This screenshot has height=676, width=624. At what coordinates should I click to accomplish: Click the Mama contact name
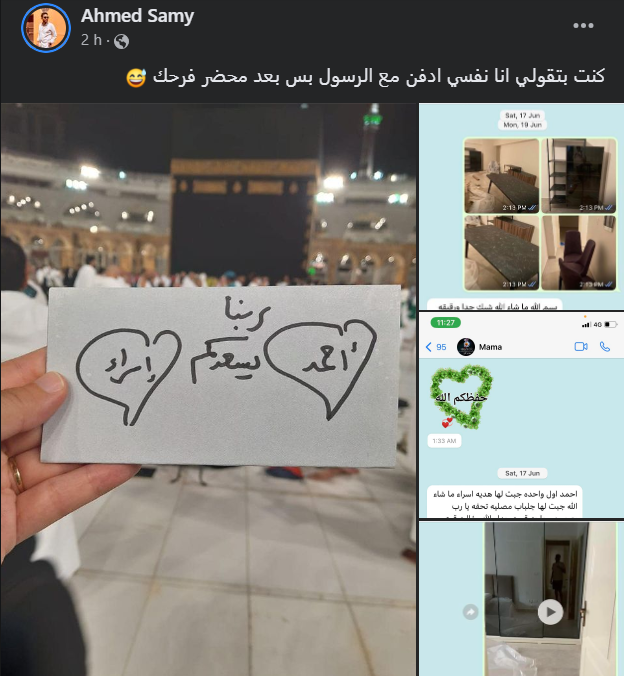(x=490, y=347)
